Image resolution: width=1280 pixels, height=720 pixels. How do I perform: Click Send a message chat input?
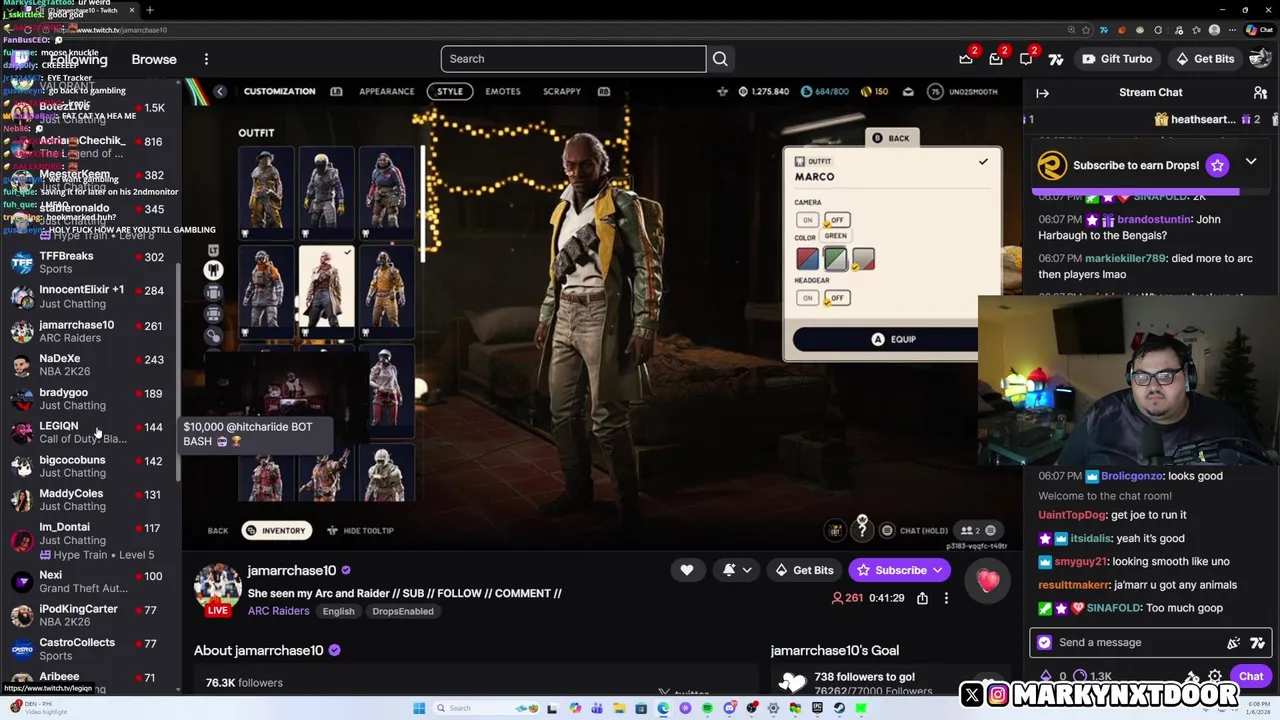[1150, 643]
